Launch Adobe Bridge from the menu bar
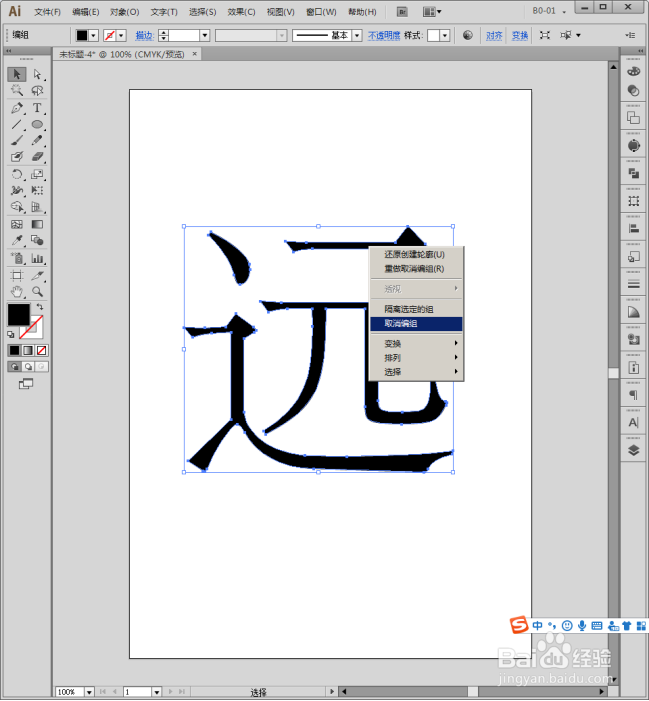The image size is (649, 701). tap(402, 12)
